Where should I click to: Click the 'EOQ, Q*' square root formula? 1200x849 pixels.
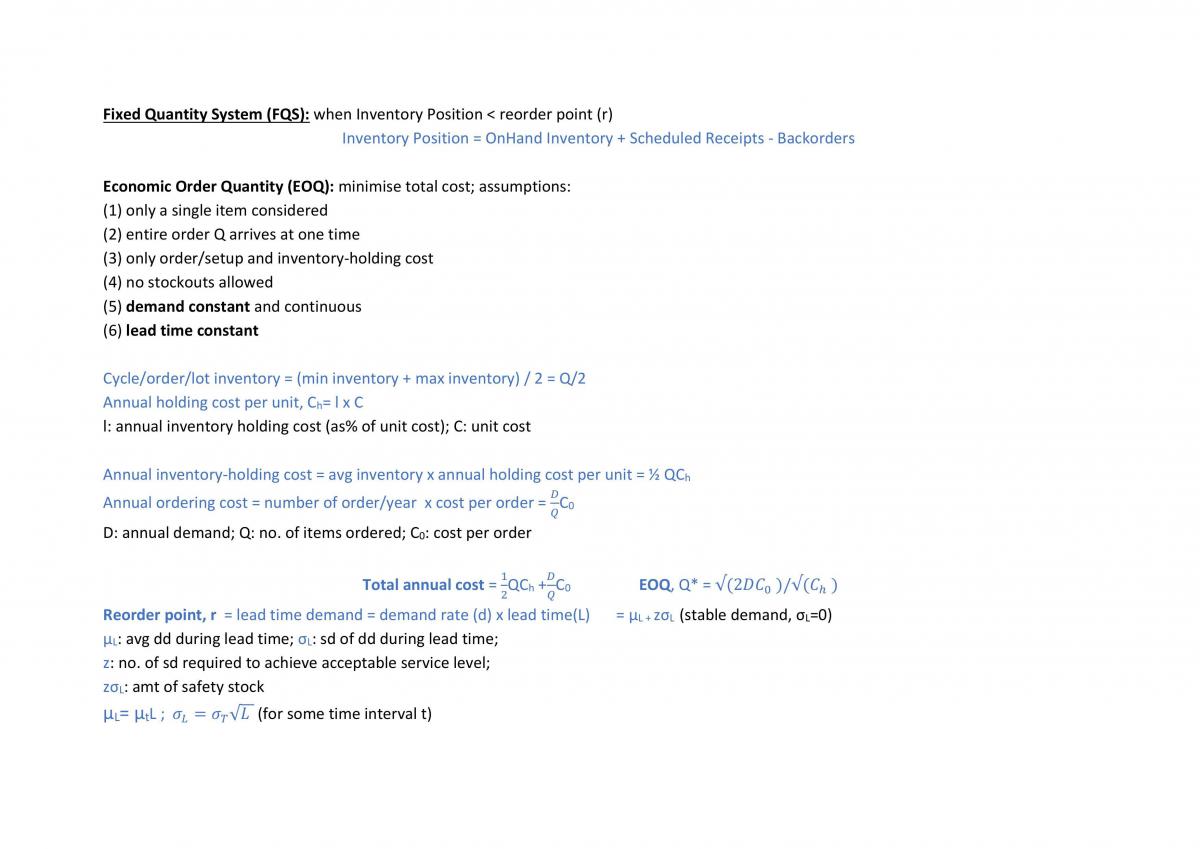pyautogui.click(x=738, y=585)
